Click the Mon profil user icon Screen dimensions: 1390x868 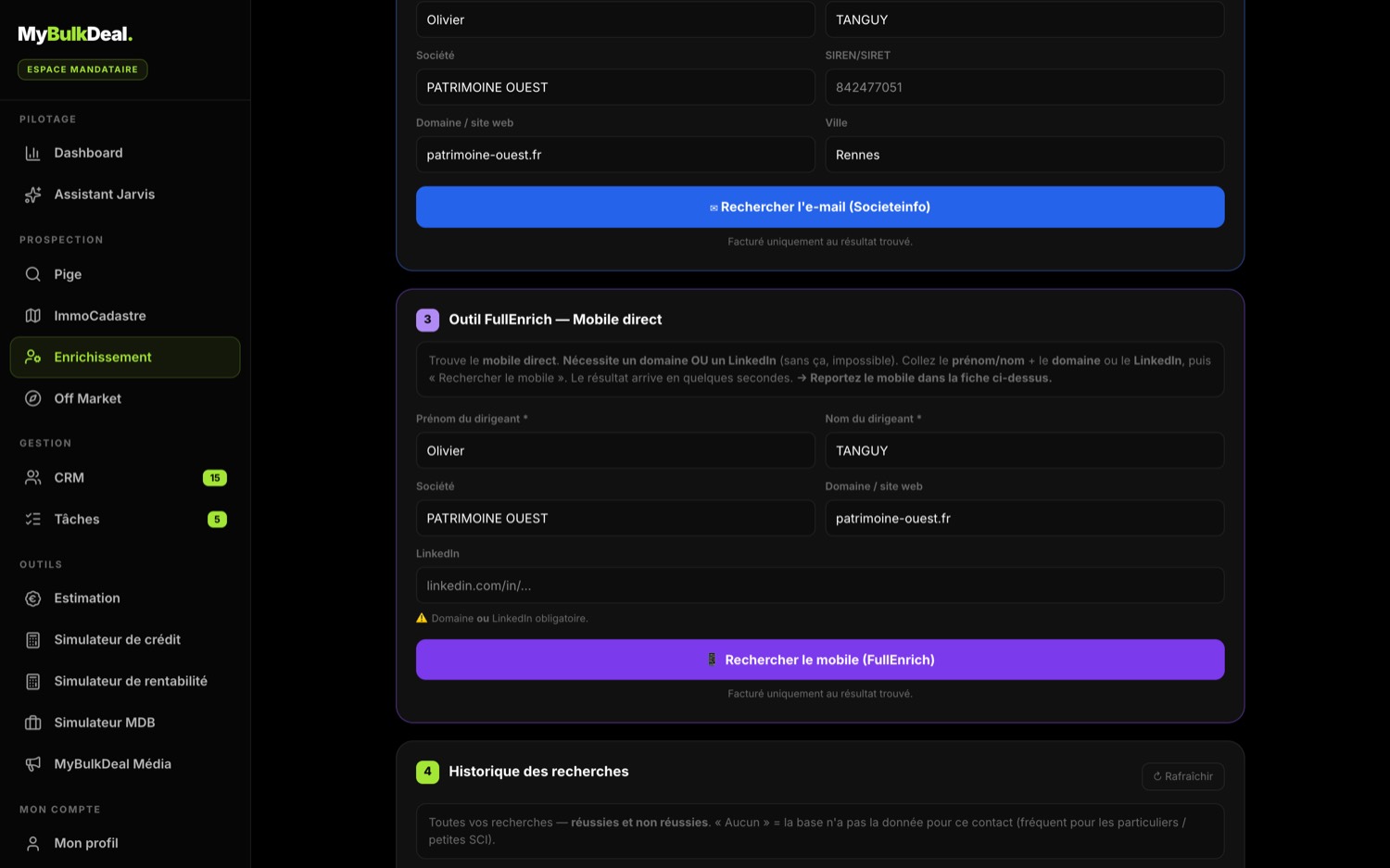point(32,844)
